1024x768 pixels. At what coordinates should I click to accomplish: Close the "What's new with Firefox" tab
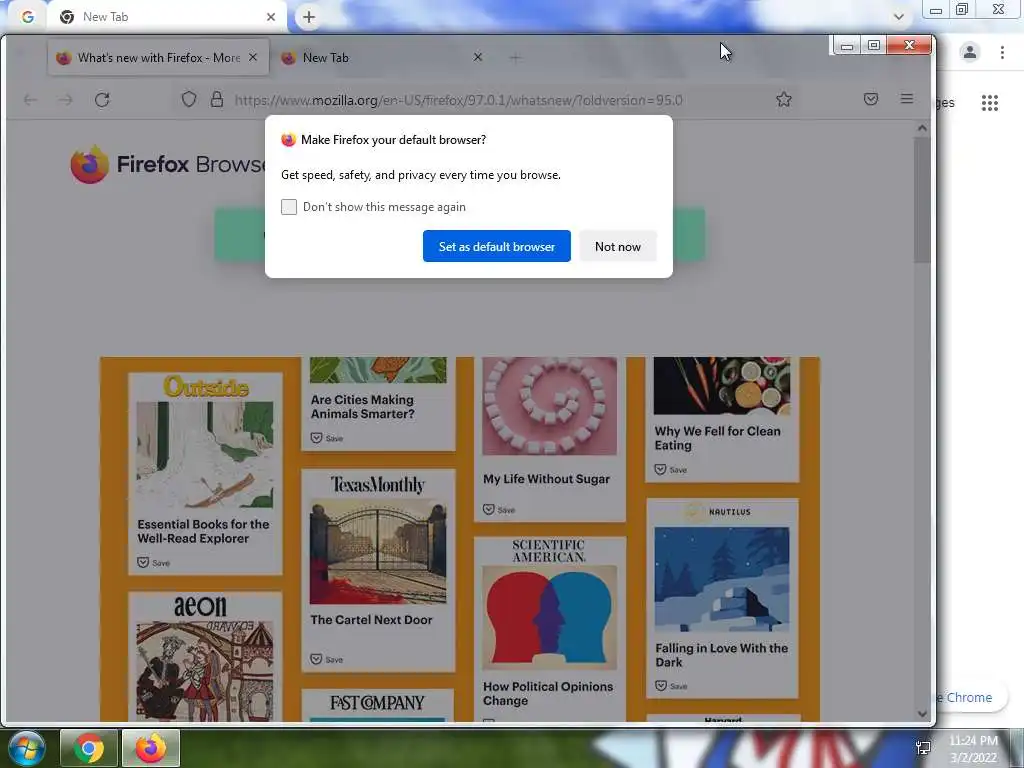[253, 57]
